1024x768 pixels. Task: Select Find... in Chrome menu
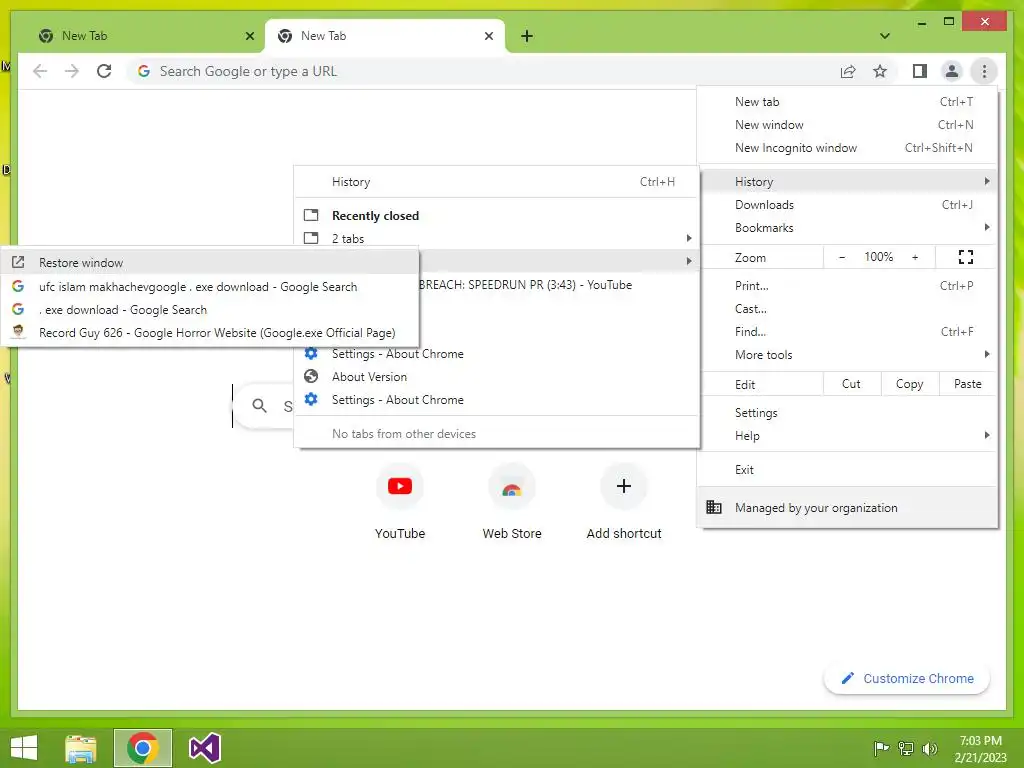[x=847, y=332]
